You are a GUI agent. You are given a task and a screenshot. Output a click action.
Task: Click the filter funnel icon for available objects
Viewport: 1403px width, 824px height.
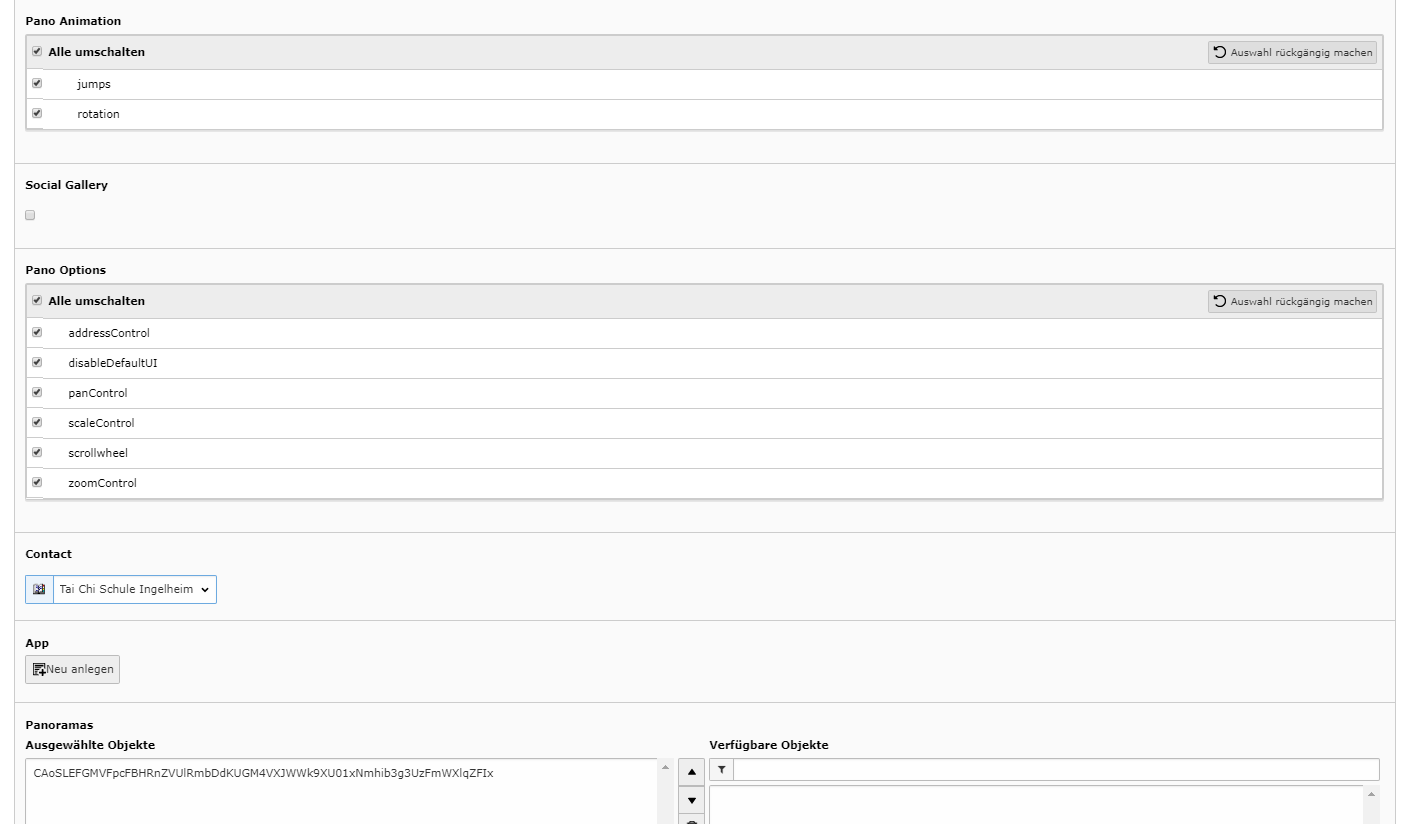point(722,770)
